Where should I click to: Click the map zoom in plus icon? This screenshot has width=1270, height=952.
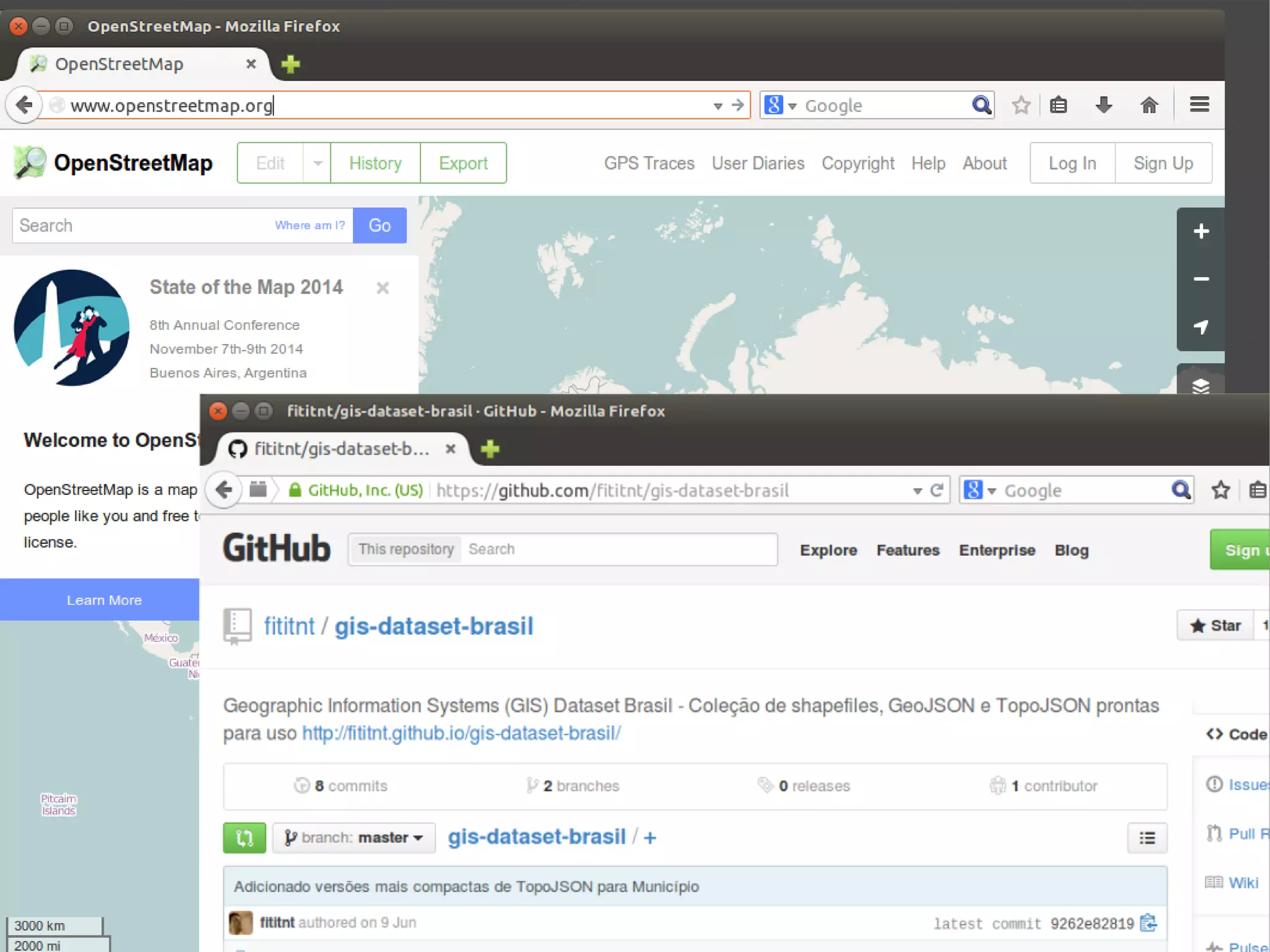point(1201,231)
